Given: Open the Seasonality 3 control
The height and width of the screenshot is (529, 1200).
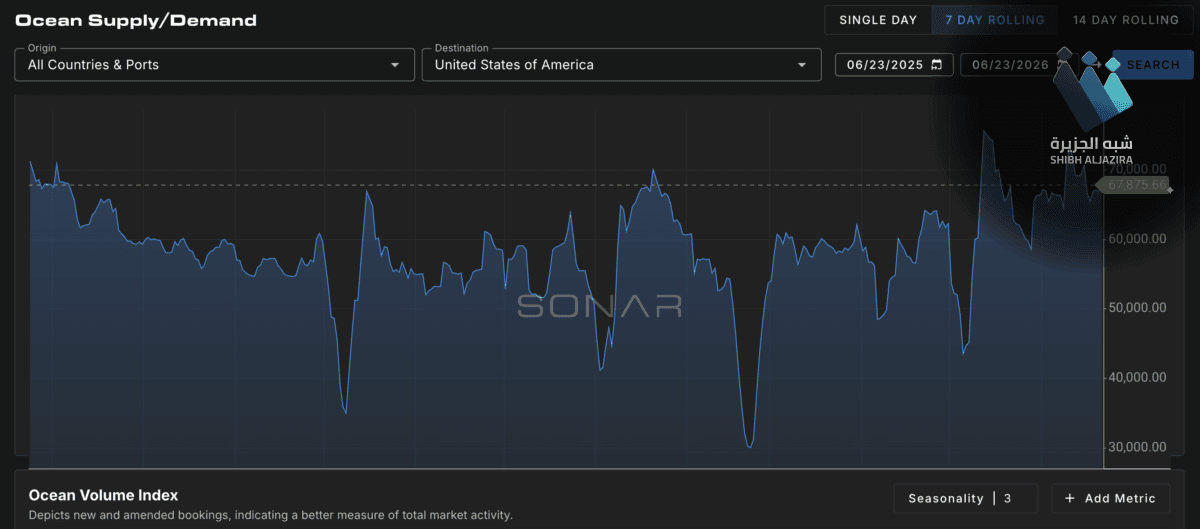Looking at the screenshot, I should tap(965, 498).
